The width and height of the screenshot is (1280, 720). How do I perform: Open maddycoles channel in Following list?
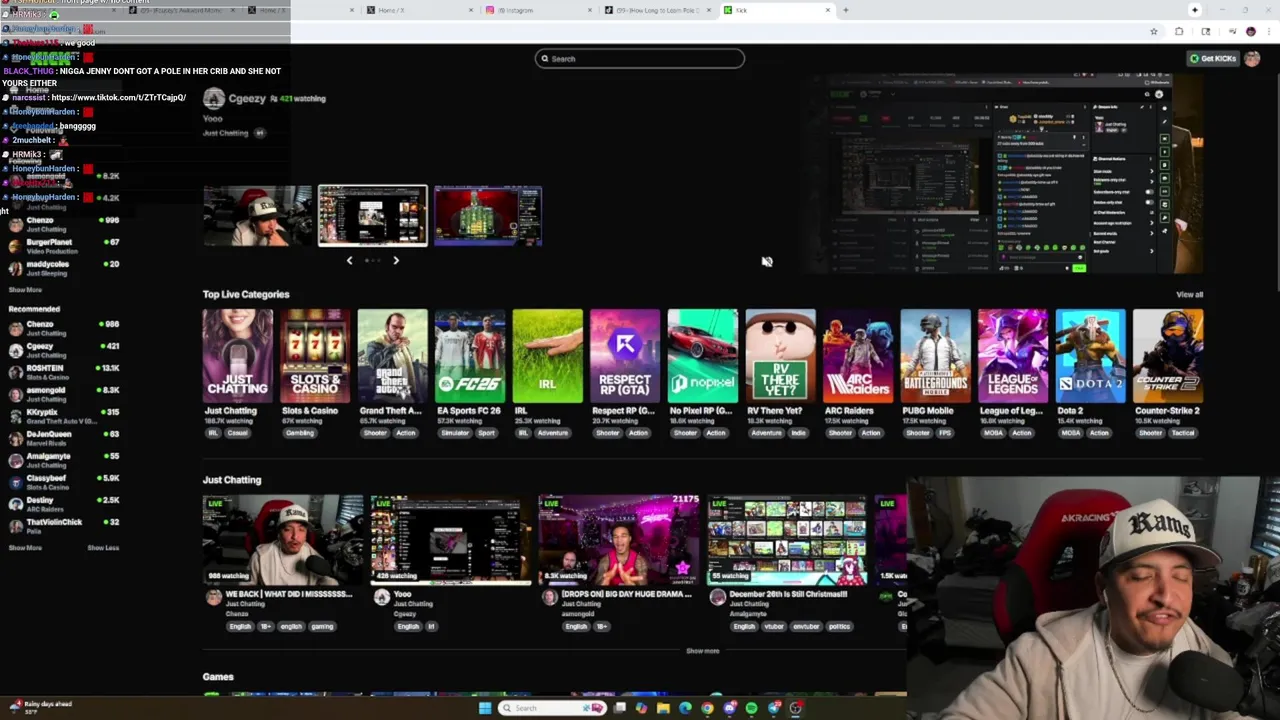[x=64, y=268]
